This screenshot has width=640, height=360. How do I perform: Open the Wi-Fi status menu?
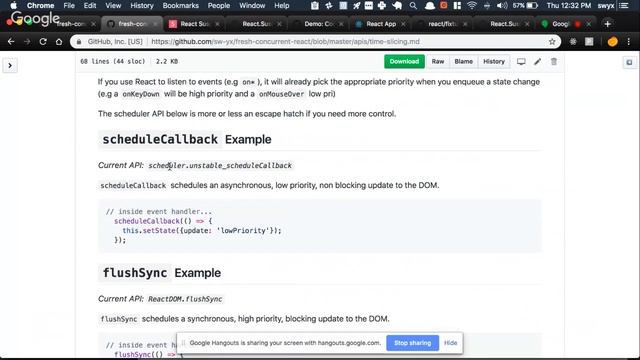(472, 6)
